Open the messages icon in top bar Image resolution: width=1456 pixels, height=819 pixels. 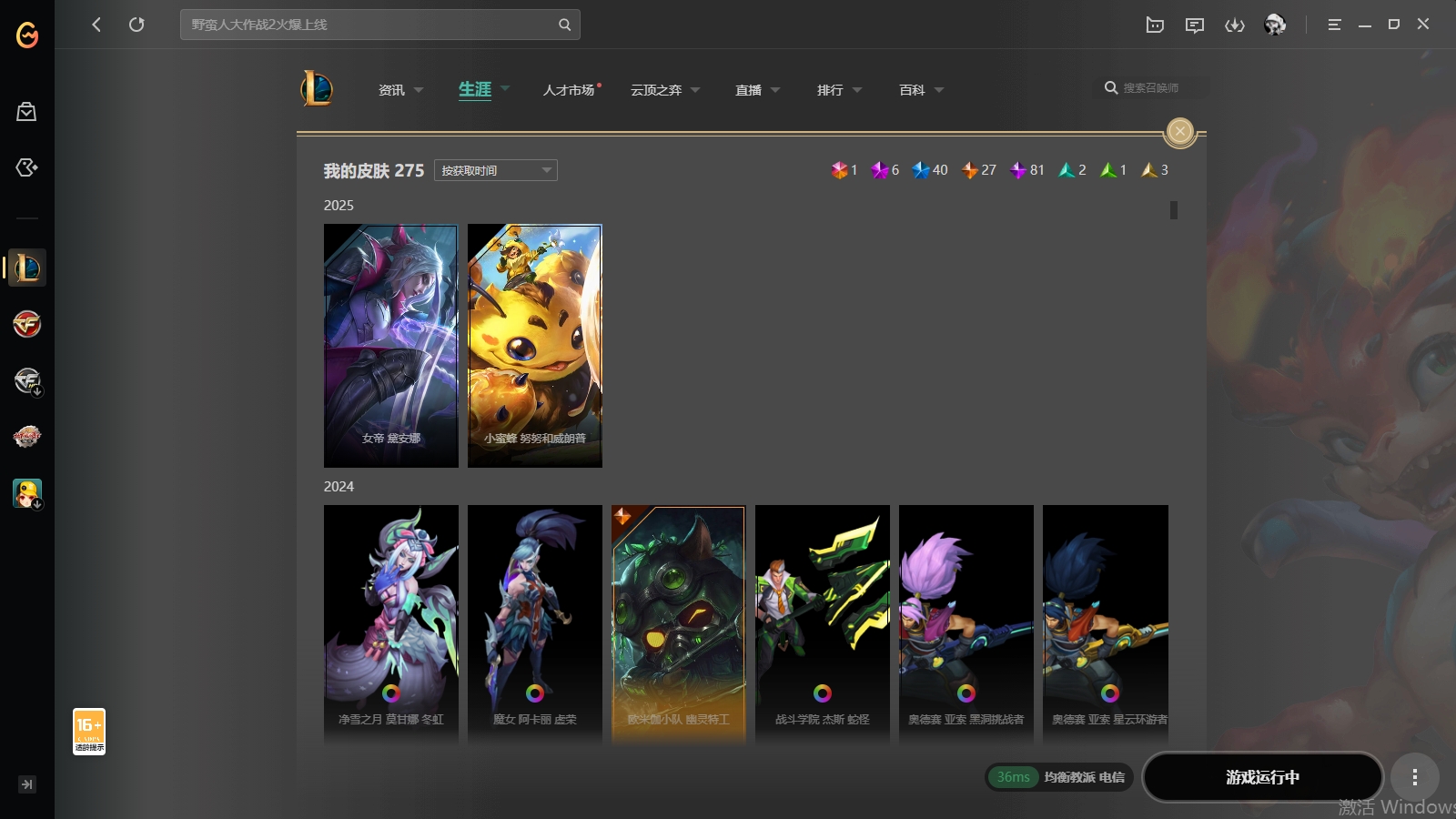(x=1194, y=25)
